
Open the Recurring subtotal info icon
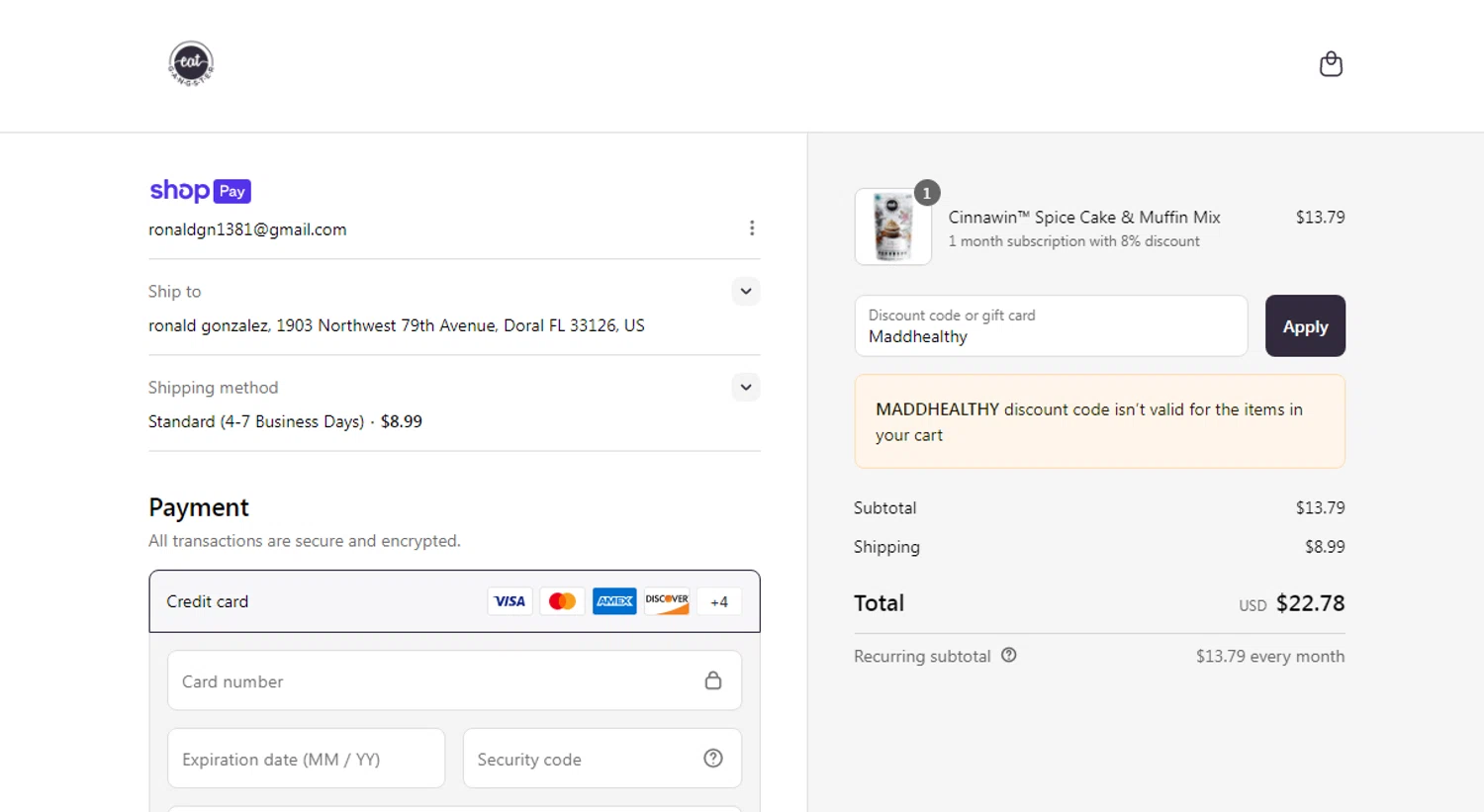click(x=1009, y=655)
